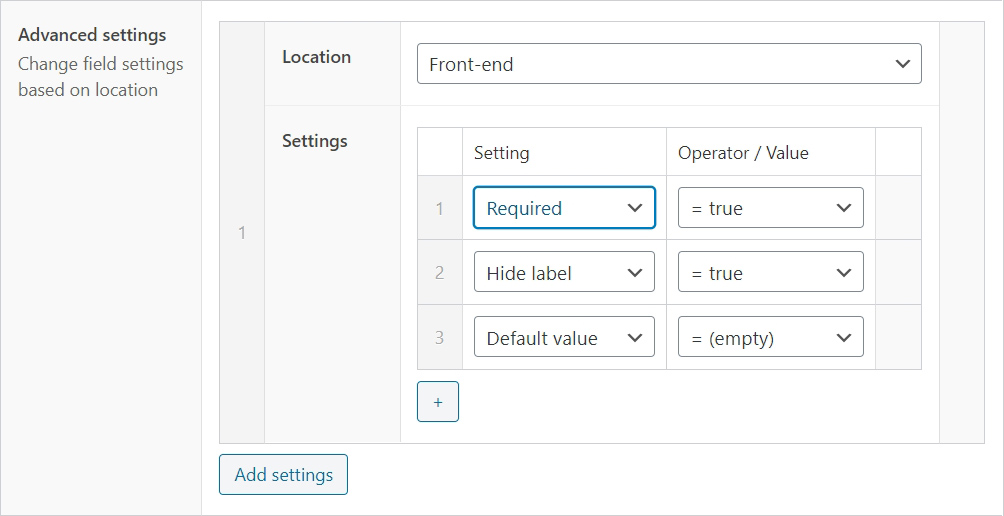The height and width of the screenshot is (516, 1004).
Task: Click the empty action cell in Default value row
Action: (898, 338)
